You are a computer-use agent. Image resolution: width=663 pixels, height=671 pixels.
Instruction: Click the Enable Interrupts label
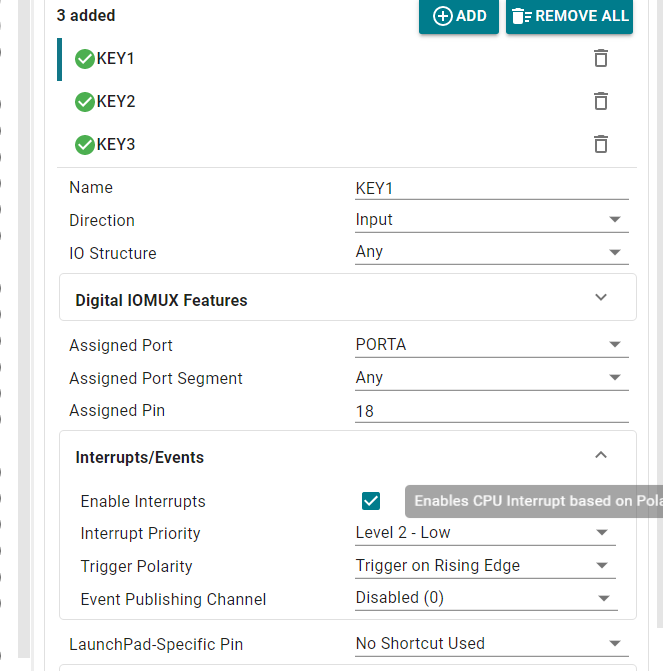pyautogui.click(x=143, y=502)
